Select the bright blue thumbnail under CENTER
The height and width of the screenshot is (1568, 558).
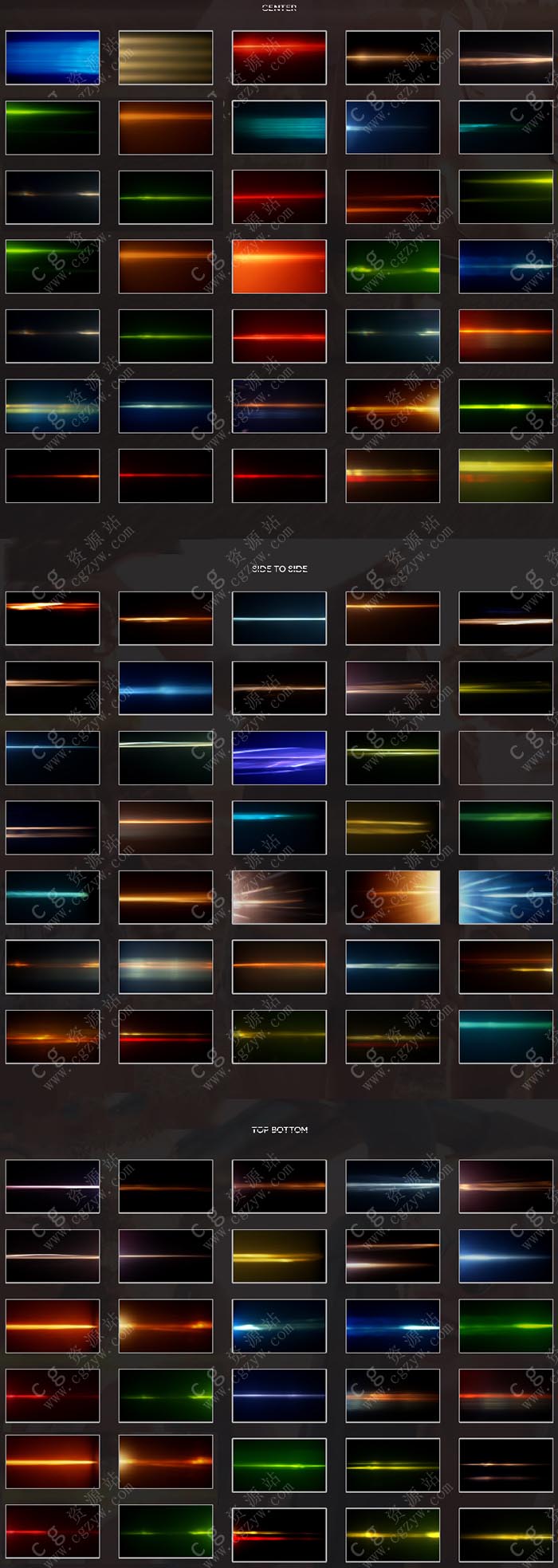point(53,57)
